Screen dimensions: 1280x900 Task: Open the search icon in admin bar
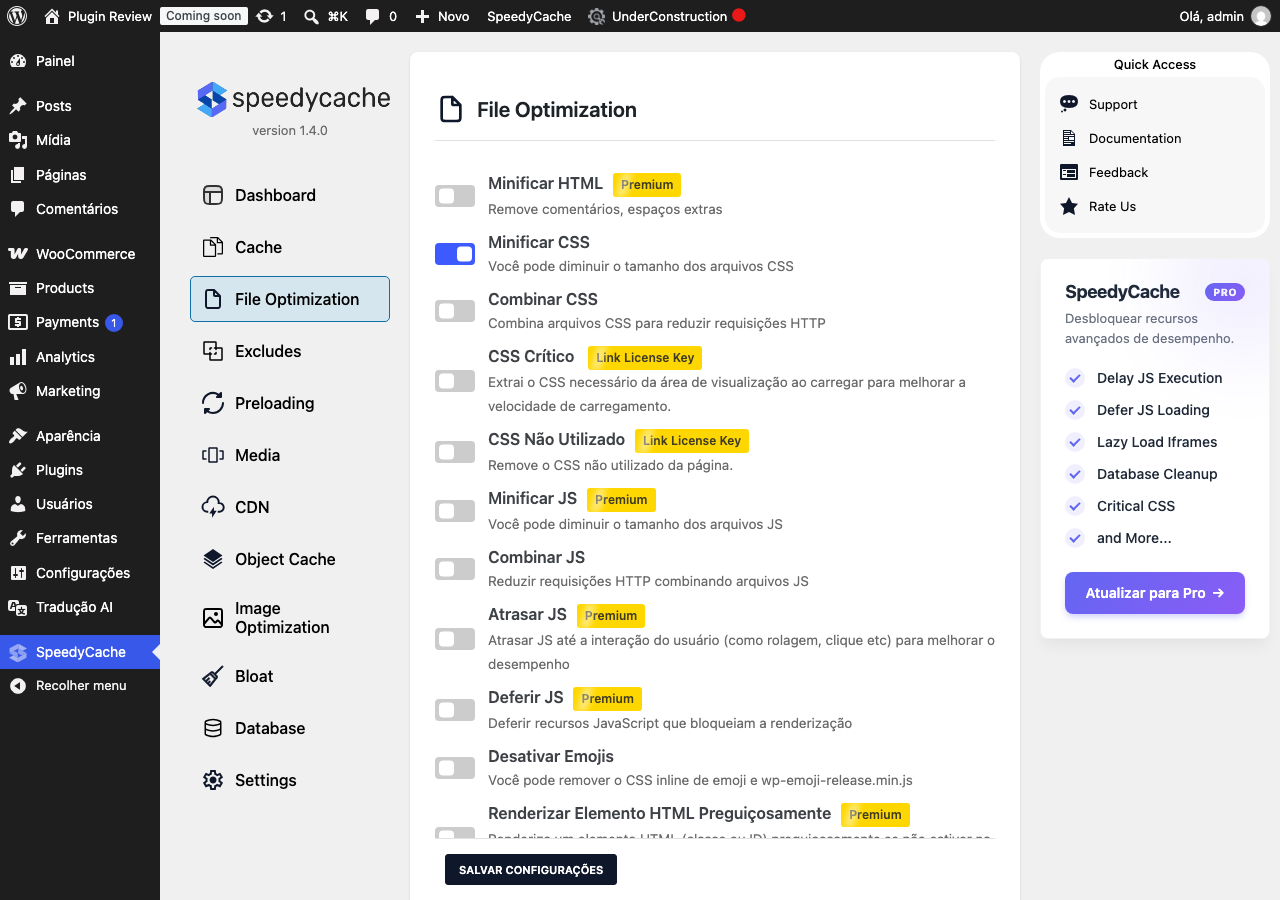point(311,16)
